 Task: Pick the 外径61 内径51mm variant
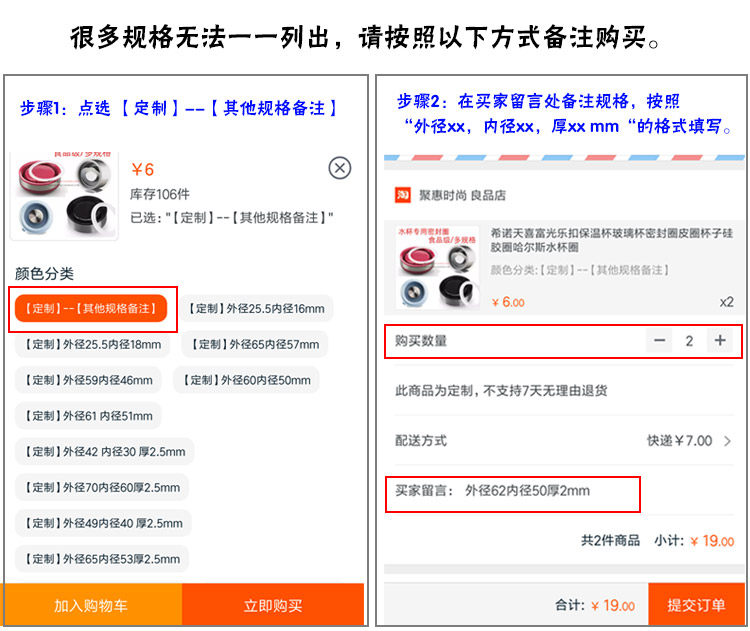[88, 416]
